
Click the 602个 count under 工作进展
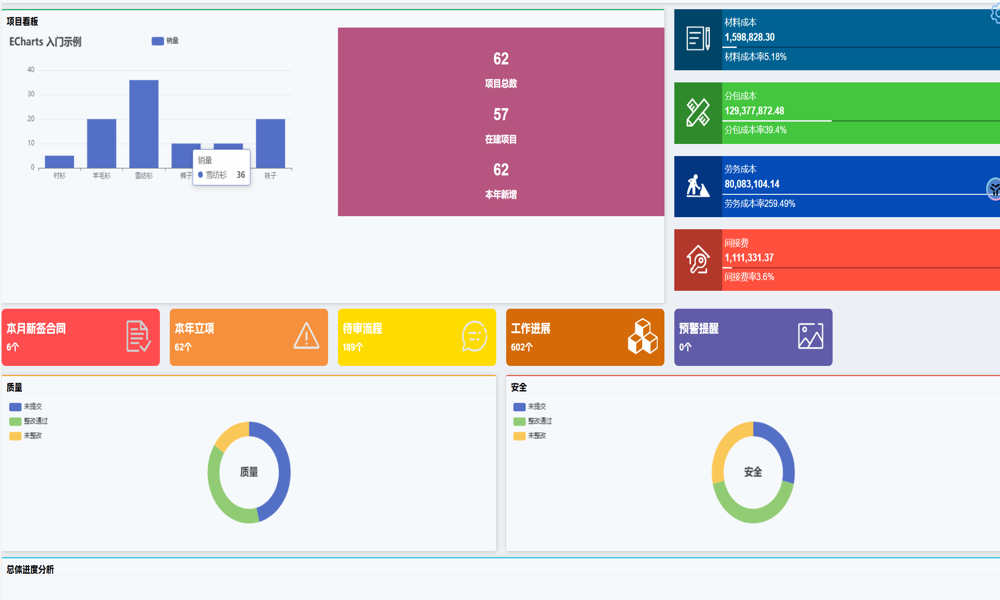[x=522, y=348]
